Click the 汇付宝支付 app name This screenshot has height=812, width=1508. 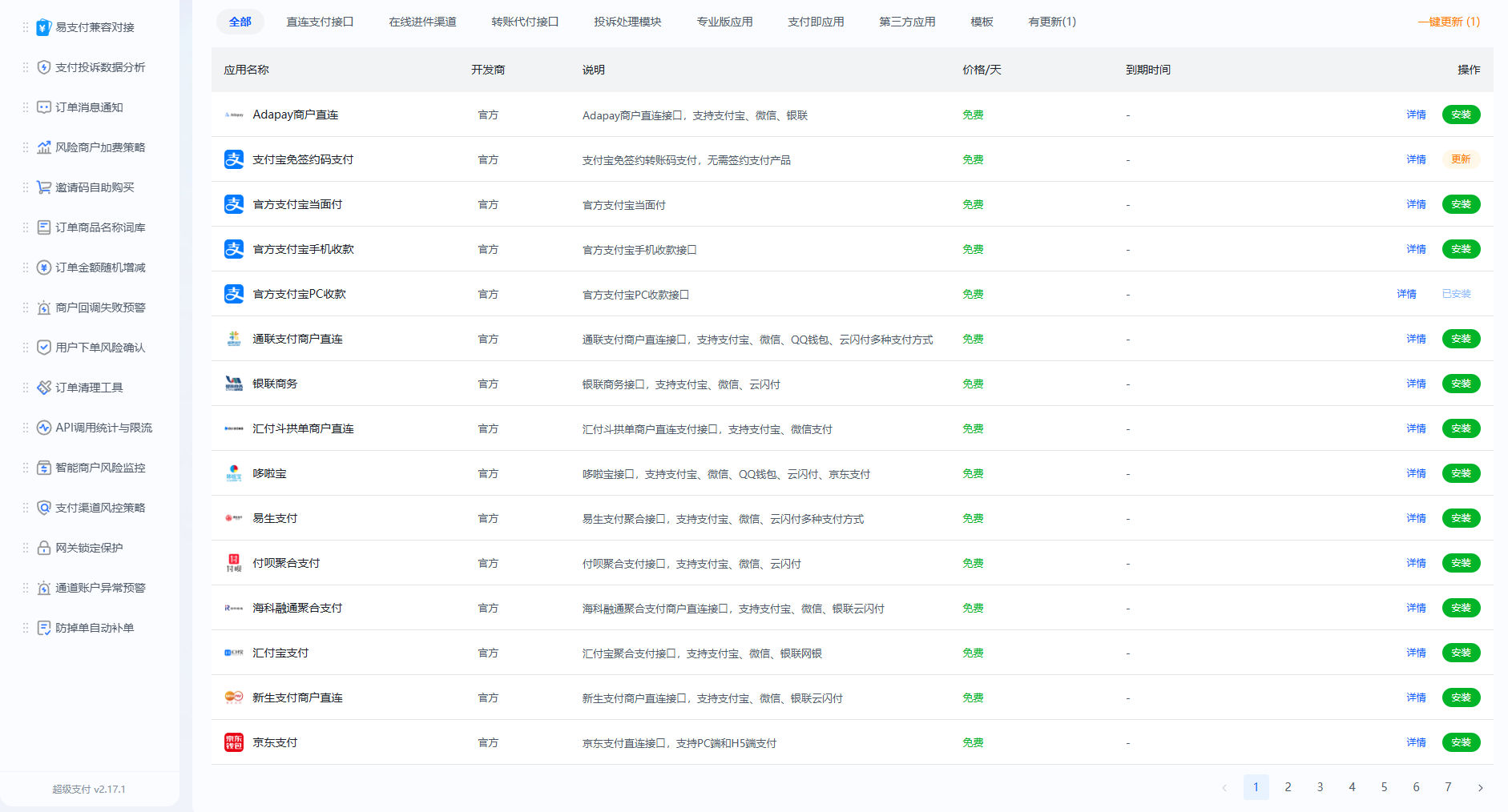[280, 653]
